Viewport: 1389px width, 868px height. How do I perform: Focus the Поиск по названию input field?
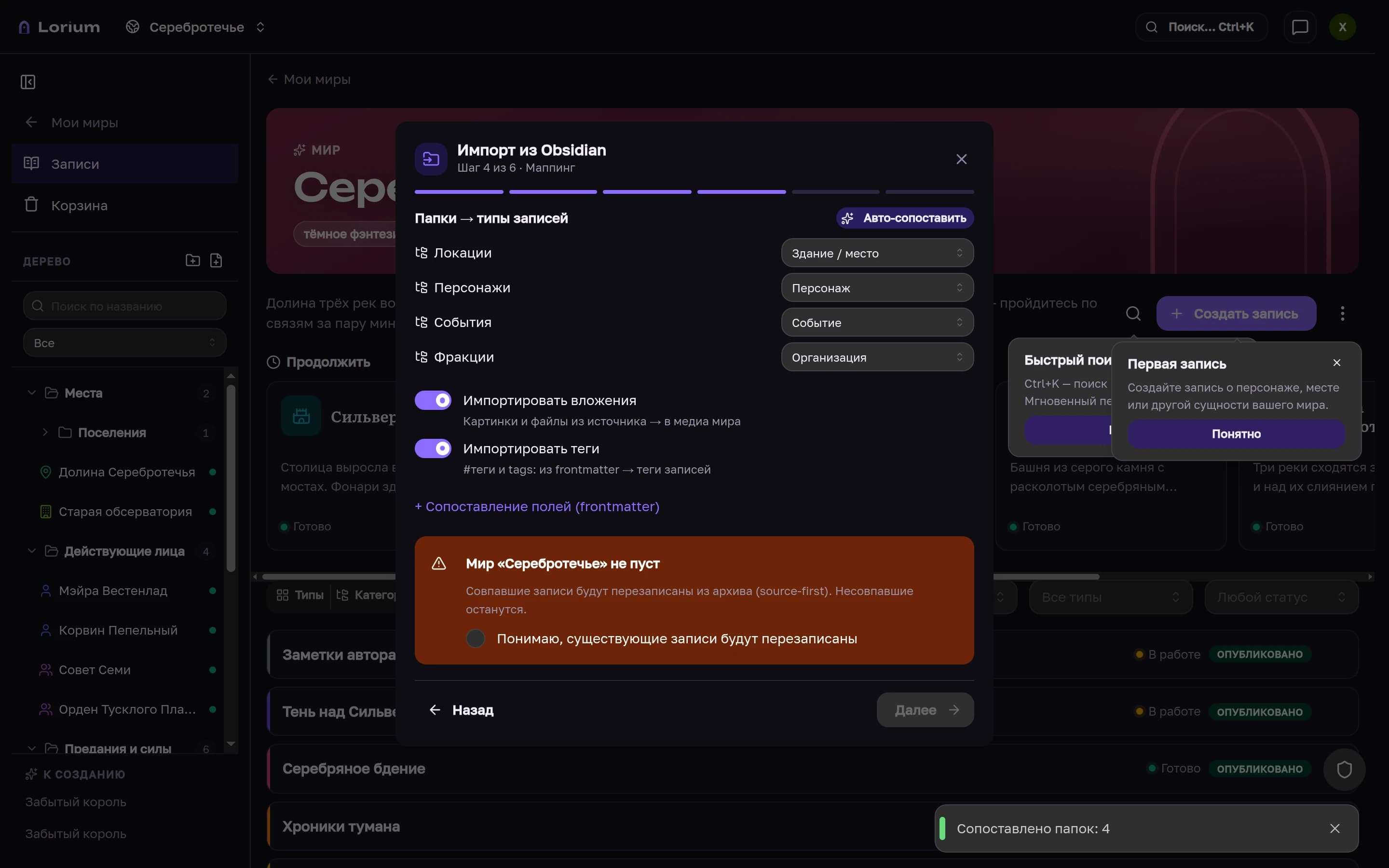point(124,306)
